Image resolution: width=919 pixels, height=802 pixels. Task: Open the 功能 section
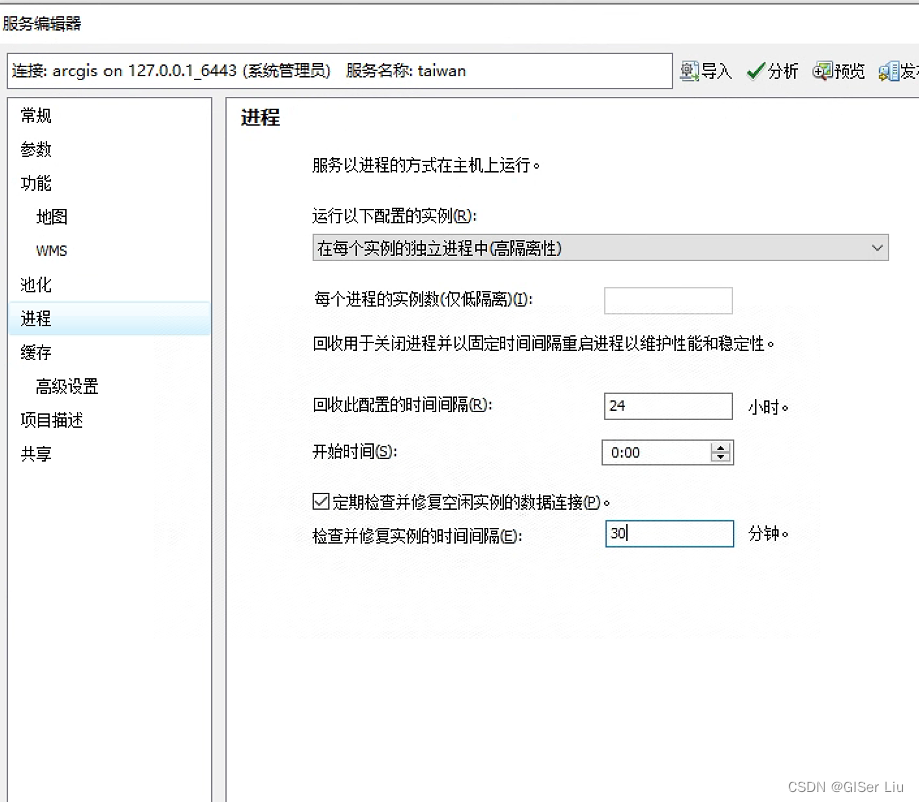[x=35, y=183]
